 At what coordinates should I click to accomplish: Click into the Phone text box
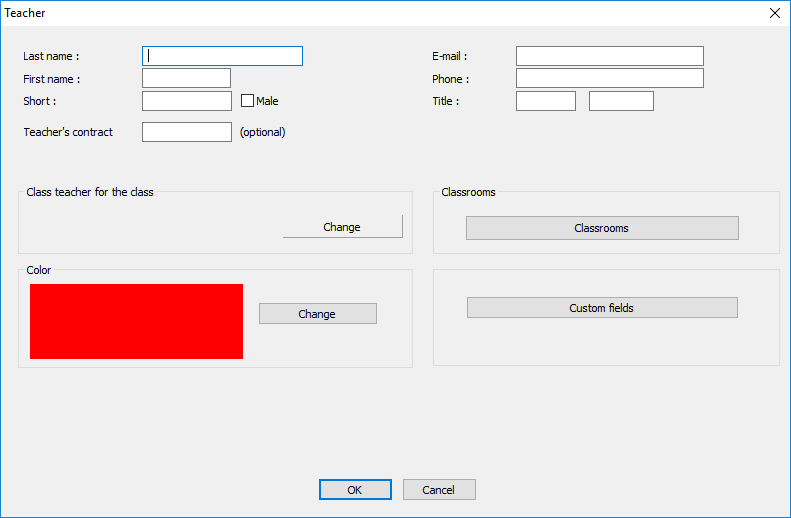pyautogui.click(x=609, y=78)
